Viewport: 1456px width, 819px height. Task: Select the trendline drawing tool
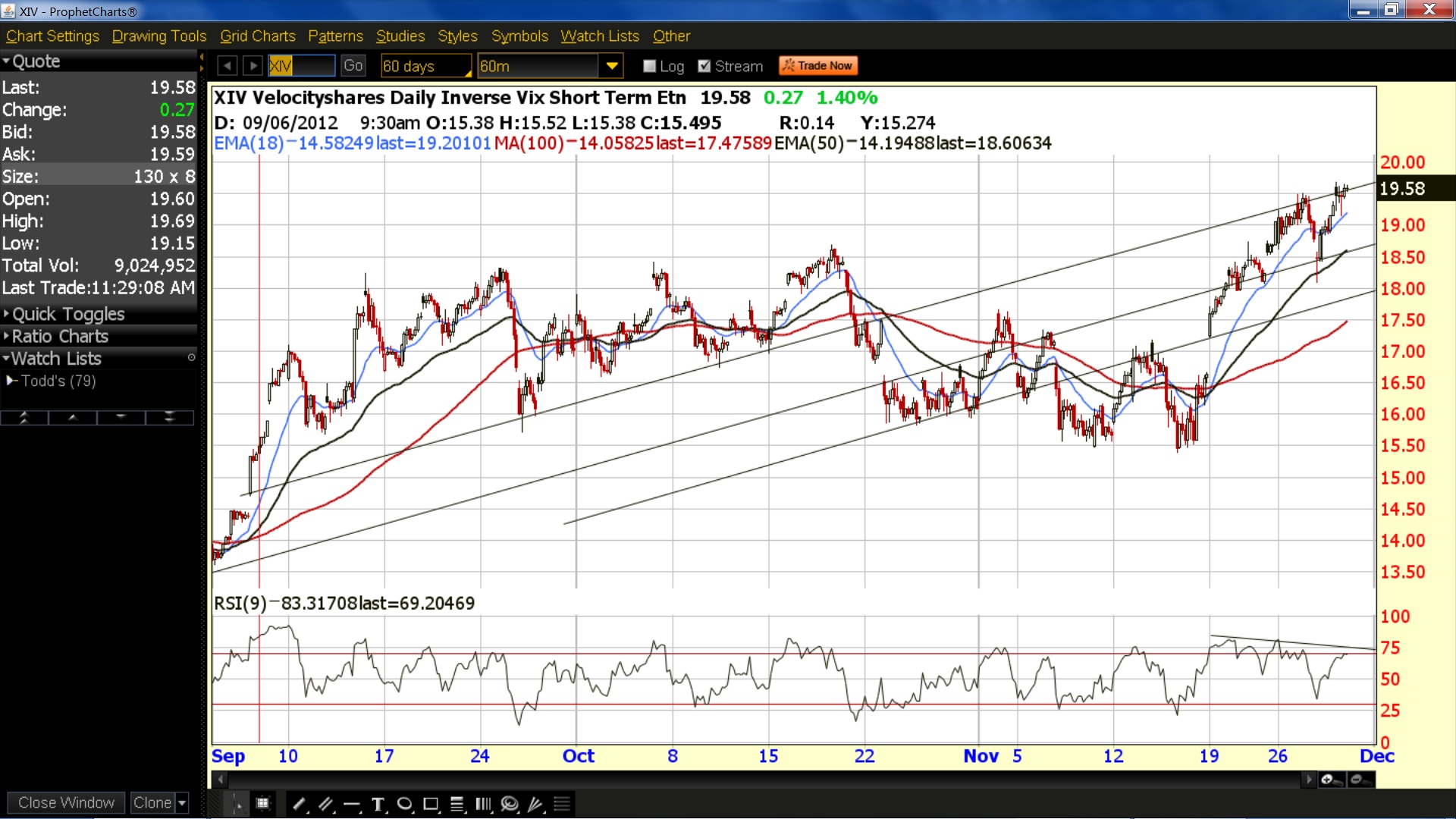(300, 805)
